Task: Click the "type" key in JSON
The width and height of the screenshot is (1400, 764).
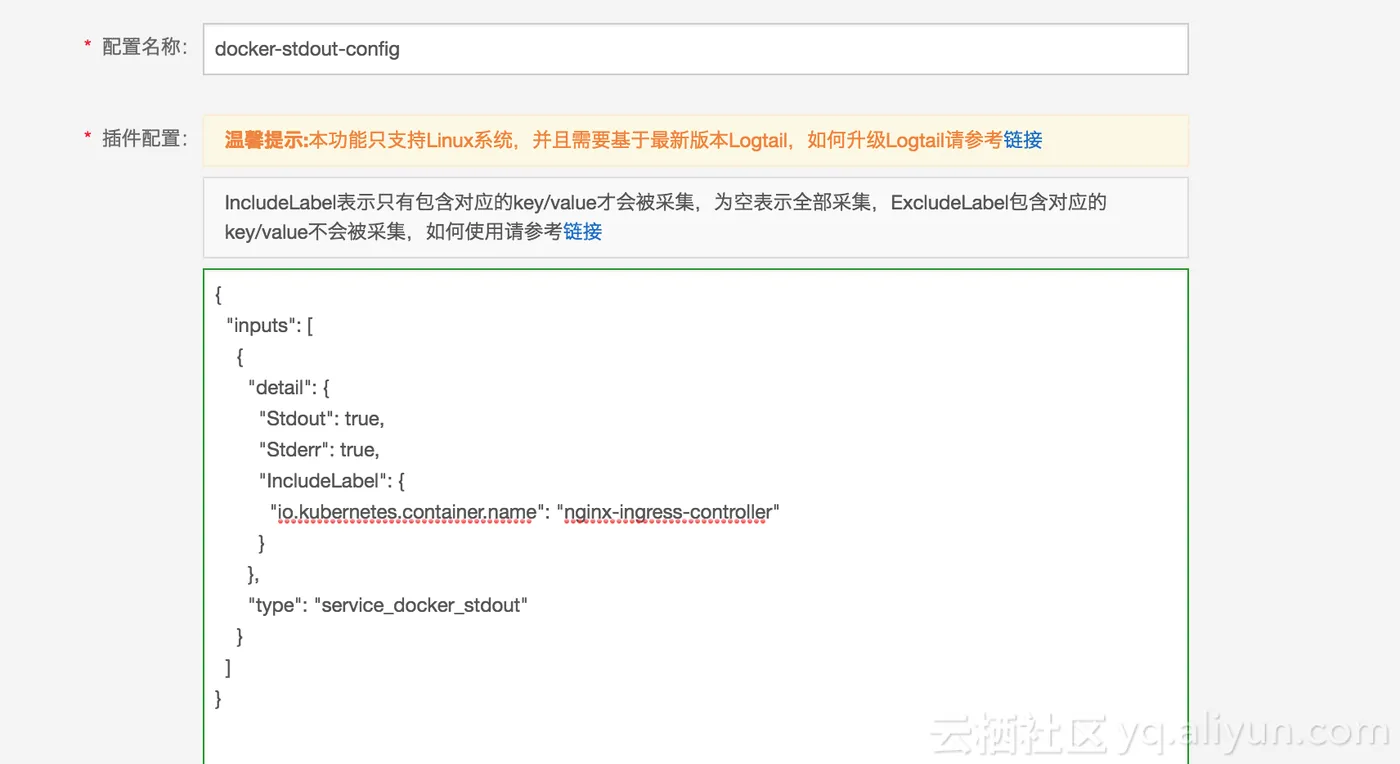Action: pos(276,606)
